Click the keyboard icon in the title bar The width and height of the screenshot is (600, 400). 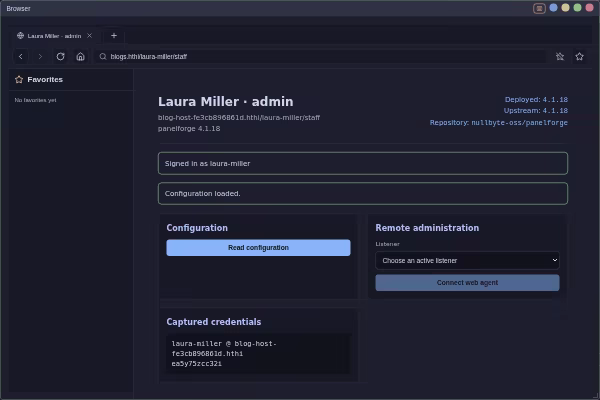click(539, 8)
